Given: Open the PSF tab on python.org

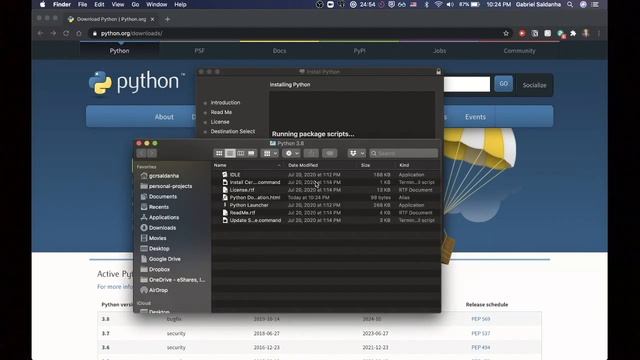Looking at the screenshot, I should point(199,51).
